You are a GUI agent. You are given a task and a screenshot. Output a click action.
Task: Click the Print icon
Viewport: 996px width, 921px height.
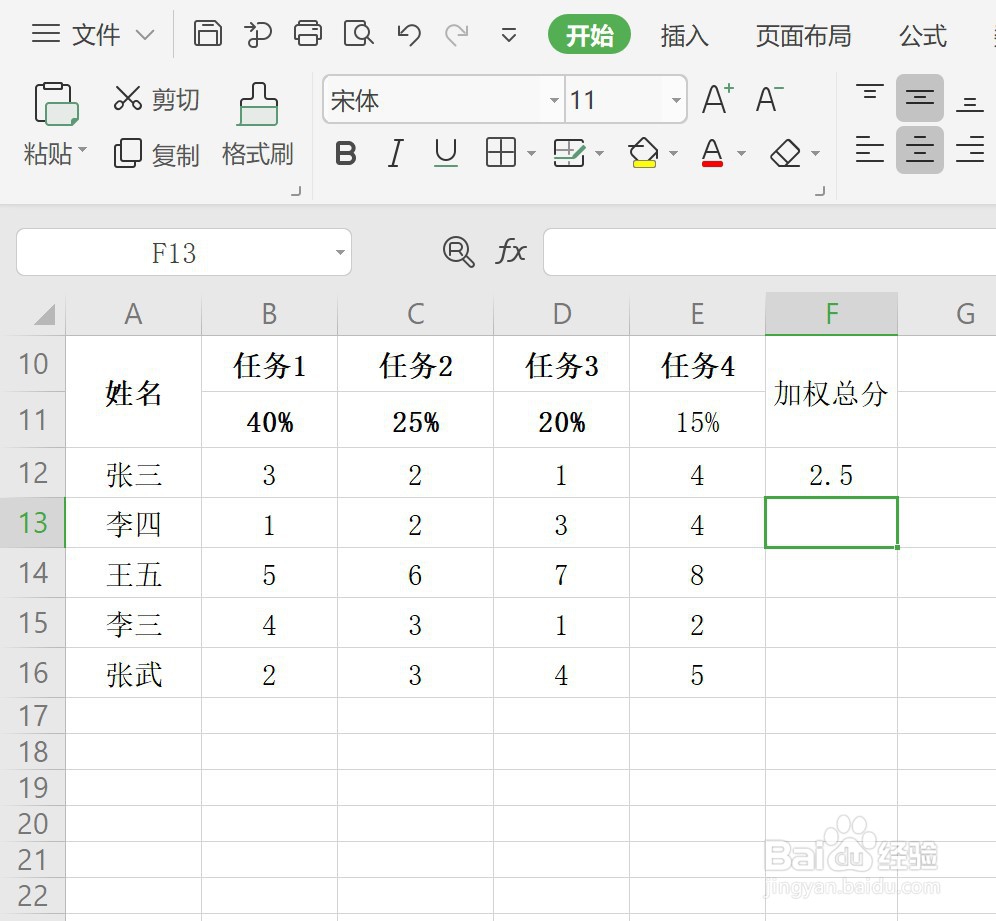coord(308,33)
